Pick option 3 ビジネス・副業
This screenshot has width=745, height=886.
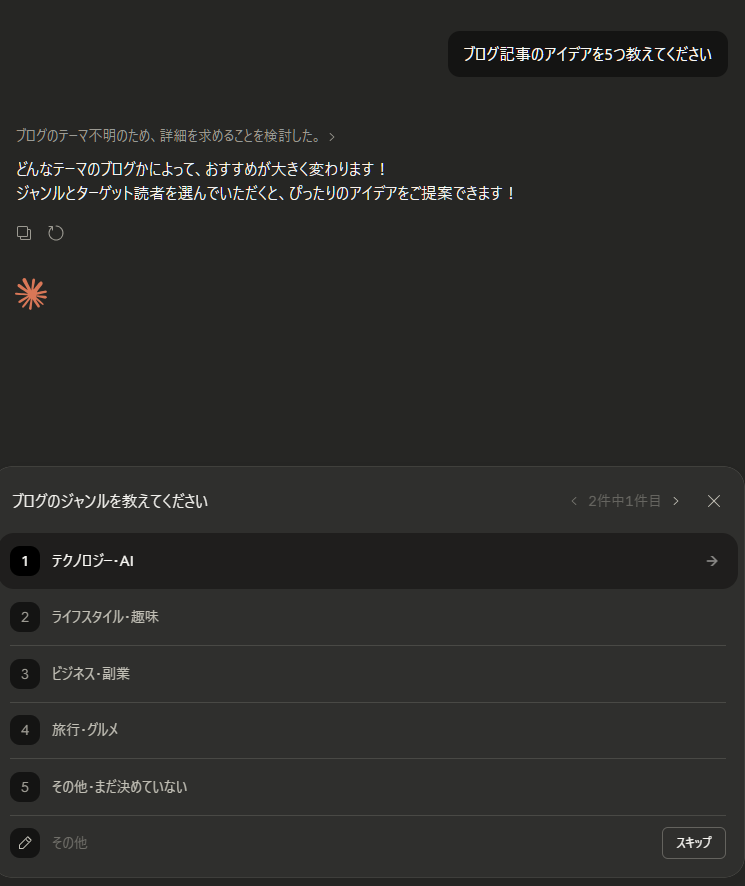pyautogui.click(x=368, y=674)
